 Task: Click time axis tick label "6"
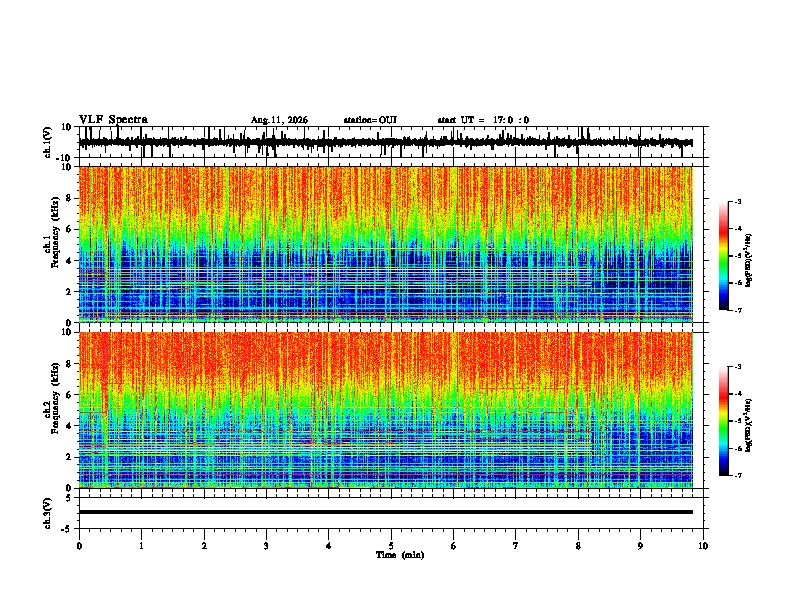[454, 546]
